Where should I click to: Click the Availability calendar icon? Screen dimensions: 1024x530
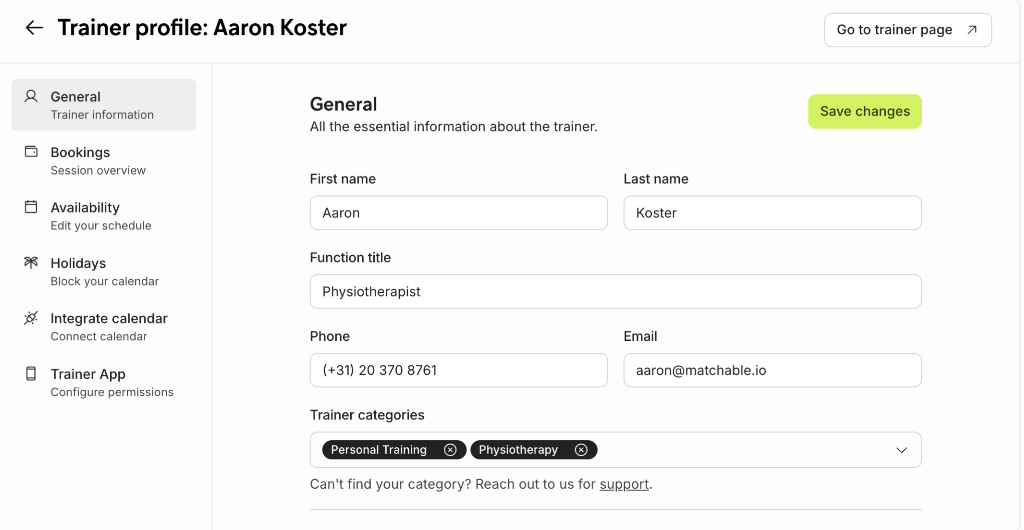click(x=31, y=207)
